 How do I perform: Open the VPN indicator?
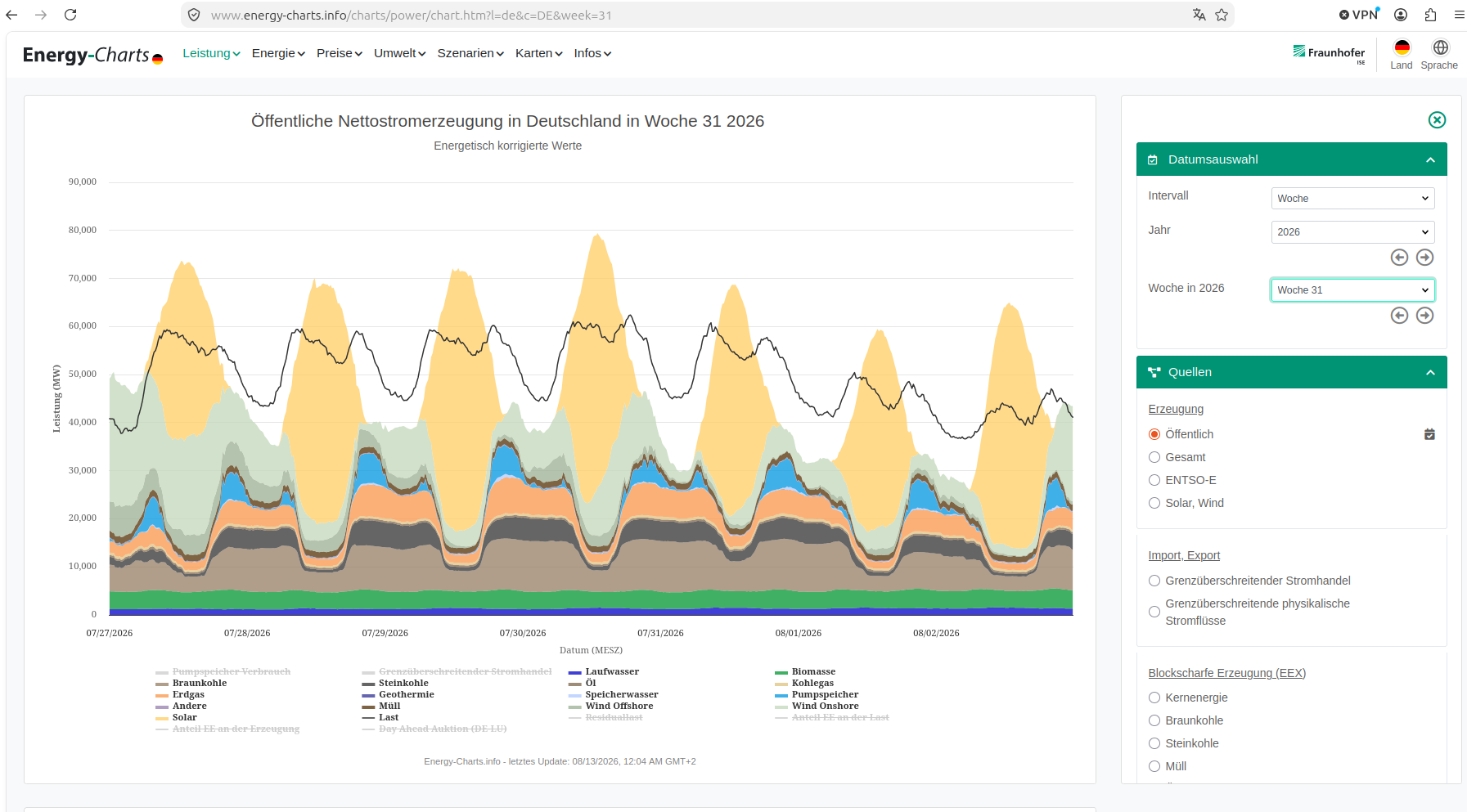coord(1359,15)
